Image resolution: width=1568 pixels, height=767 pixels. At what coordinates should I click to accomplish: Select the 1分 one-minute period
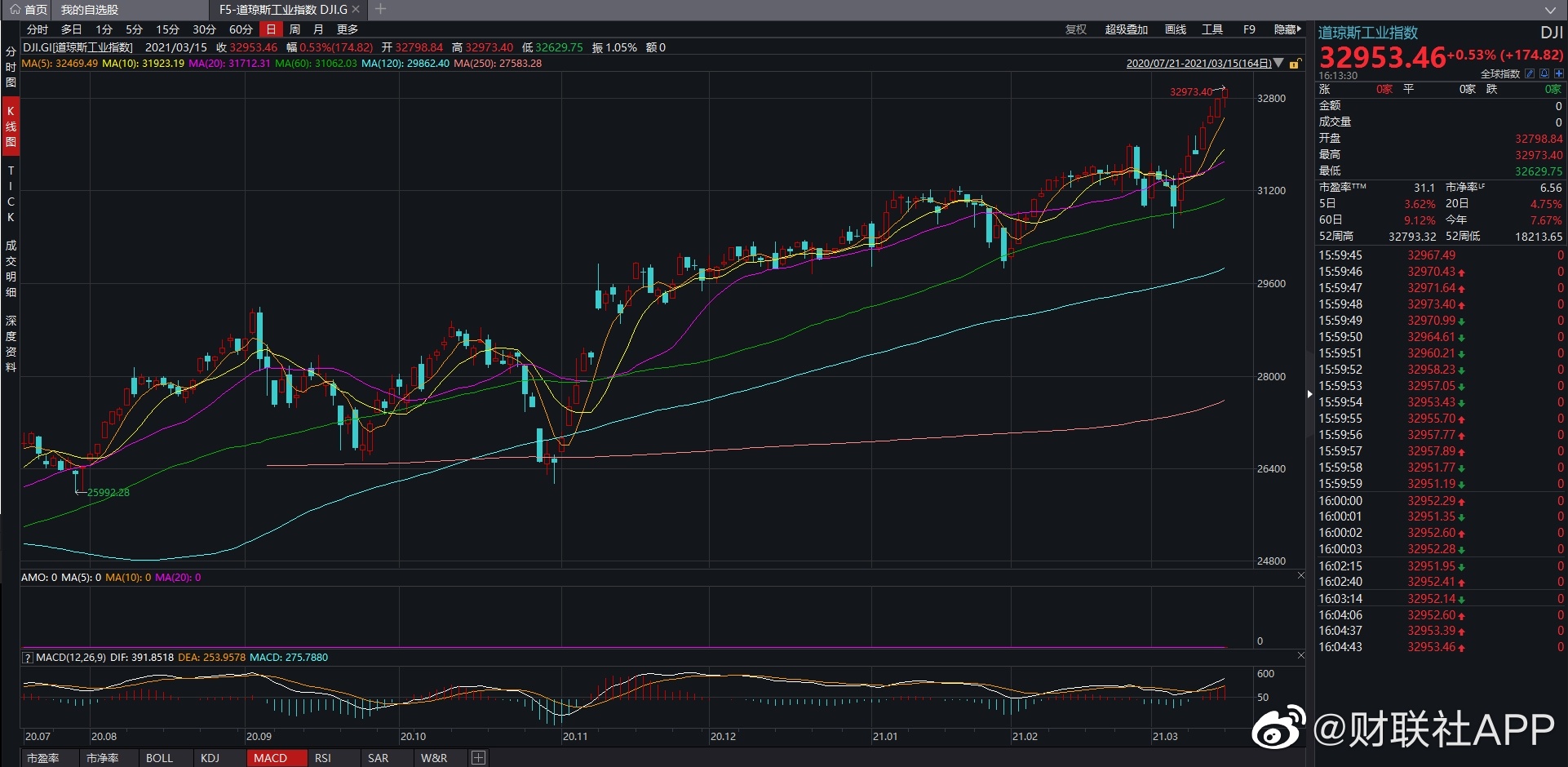pos(104,29)
